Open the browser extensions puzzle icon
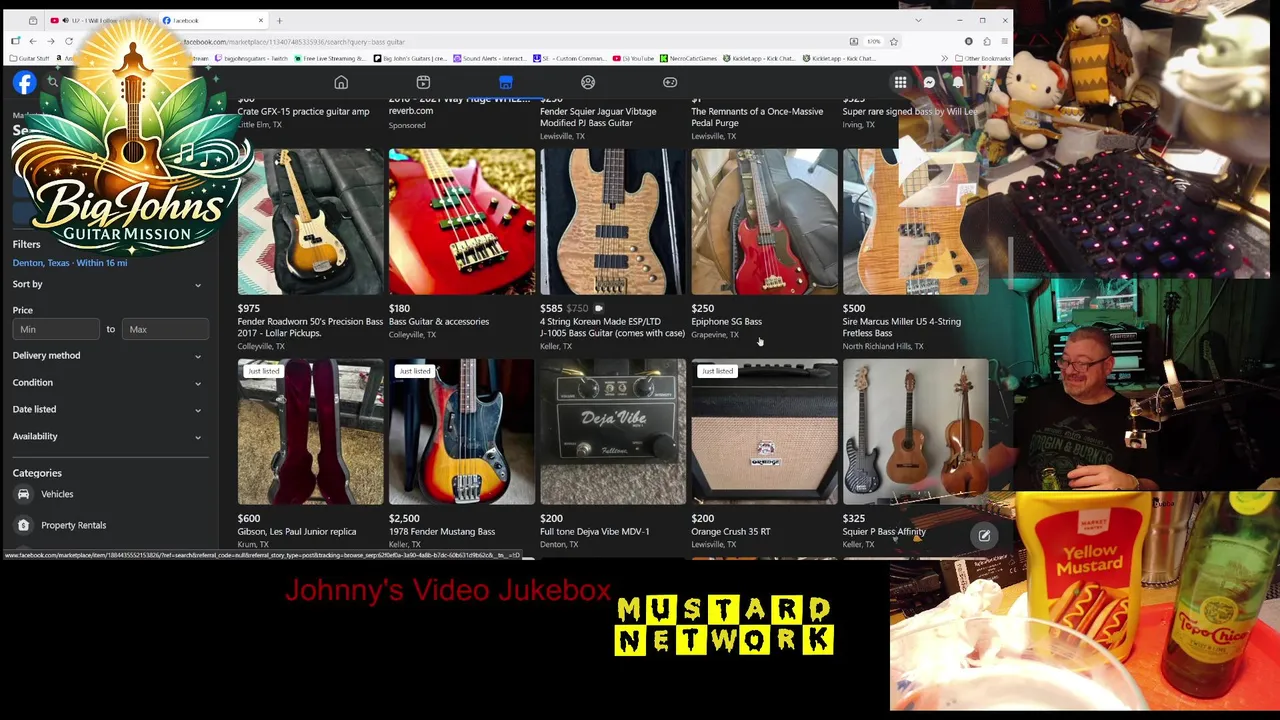 tap(987, 42)
